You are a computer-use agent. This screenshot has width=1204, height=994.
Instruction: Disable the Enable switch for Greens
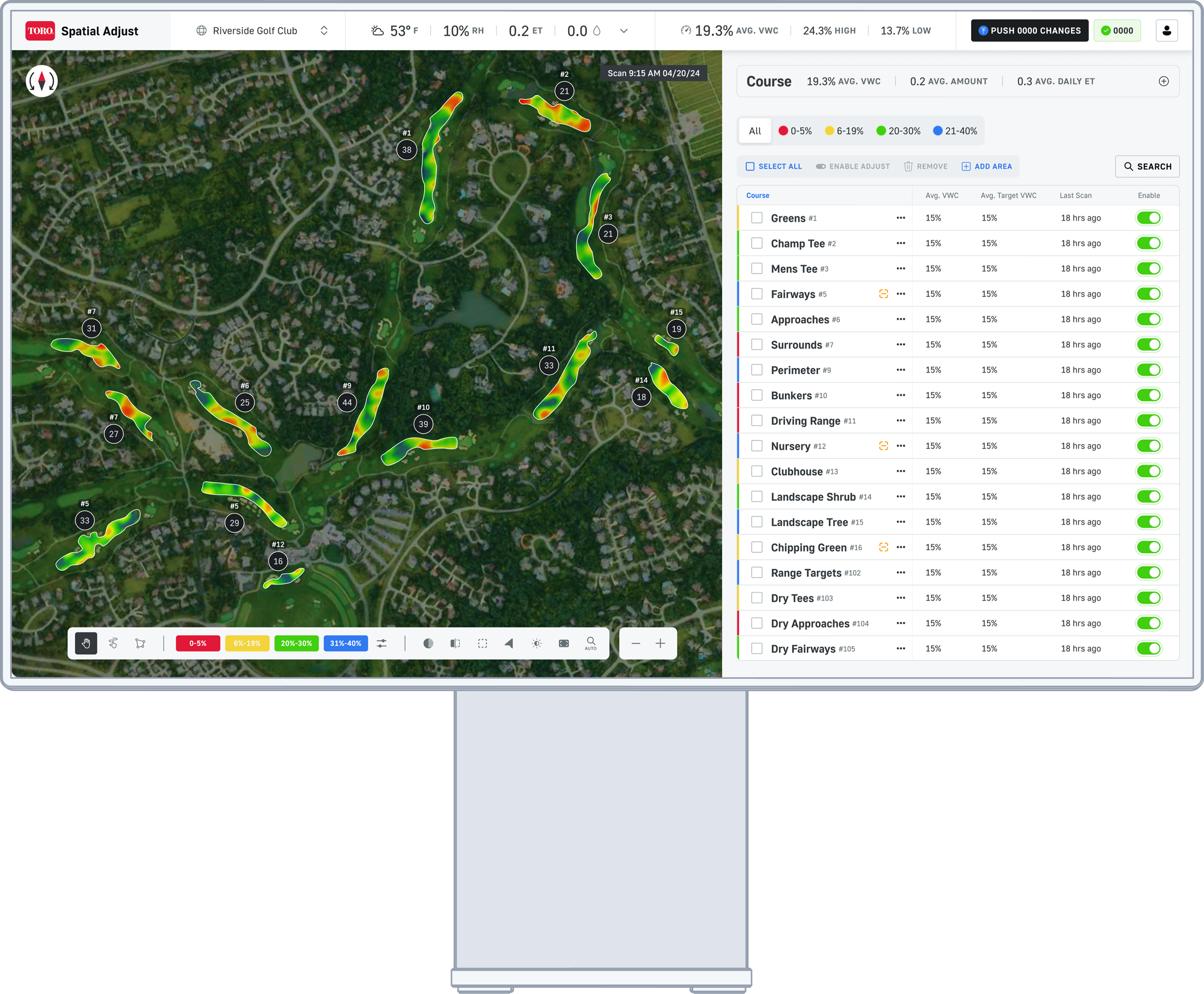point(1149,218)
